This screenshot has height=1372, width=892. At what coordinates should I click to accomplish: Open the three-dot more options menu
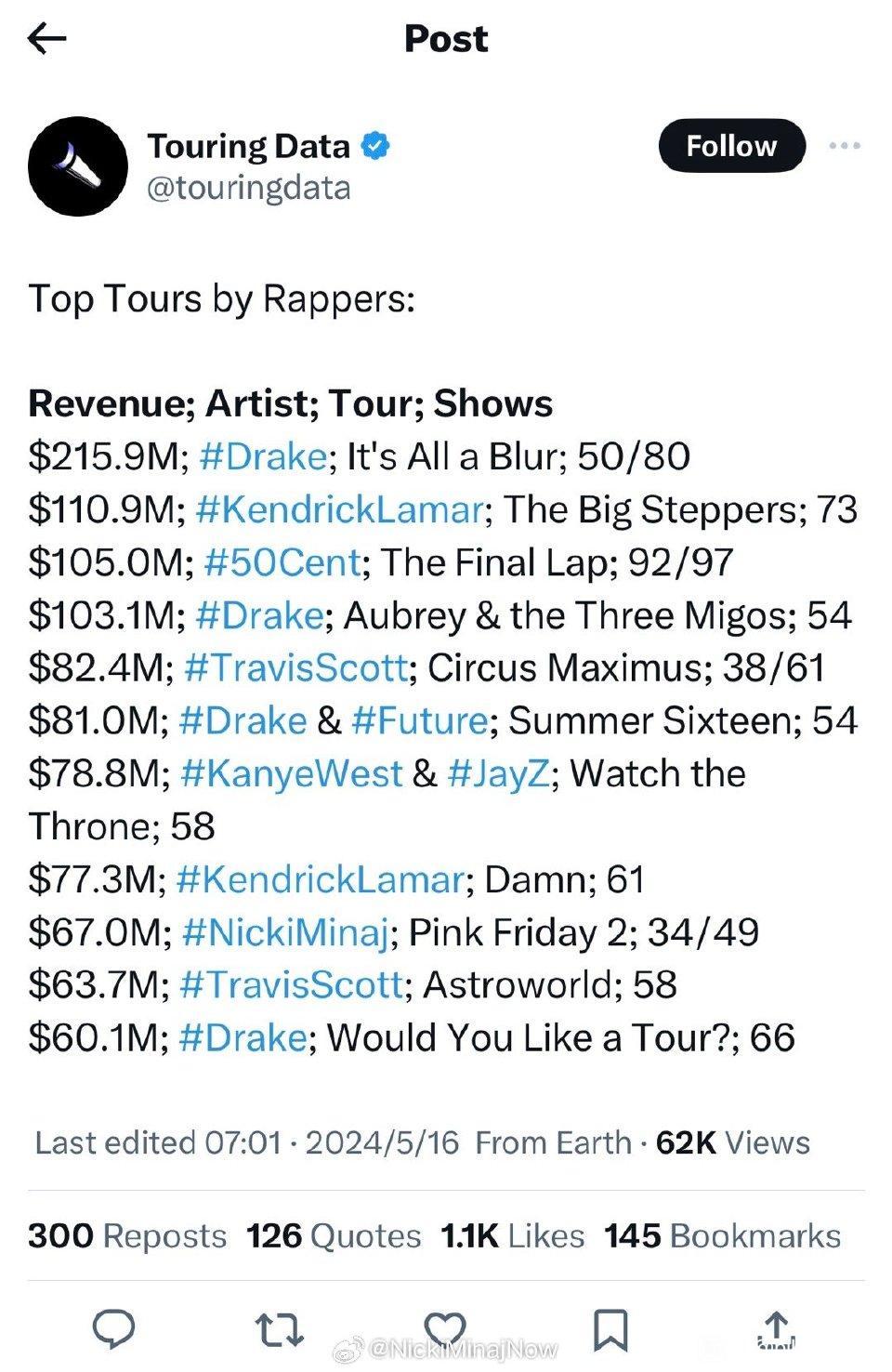[844, 146]
